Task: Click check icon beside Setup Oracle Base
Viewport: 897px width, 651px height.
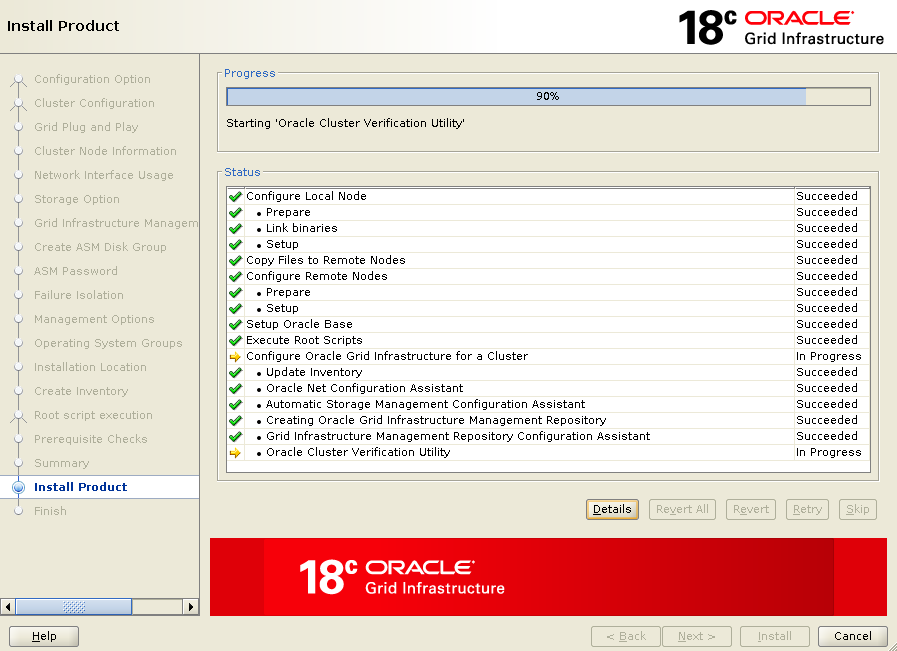Action: pyautogui.click(x=235, y=324)
